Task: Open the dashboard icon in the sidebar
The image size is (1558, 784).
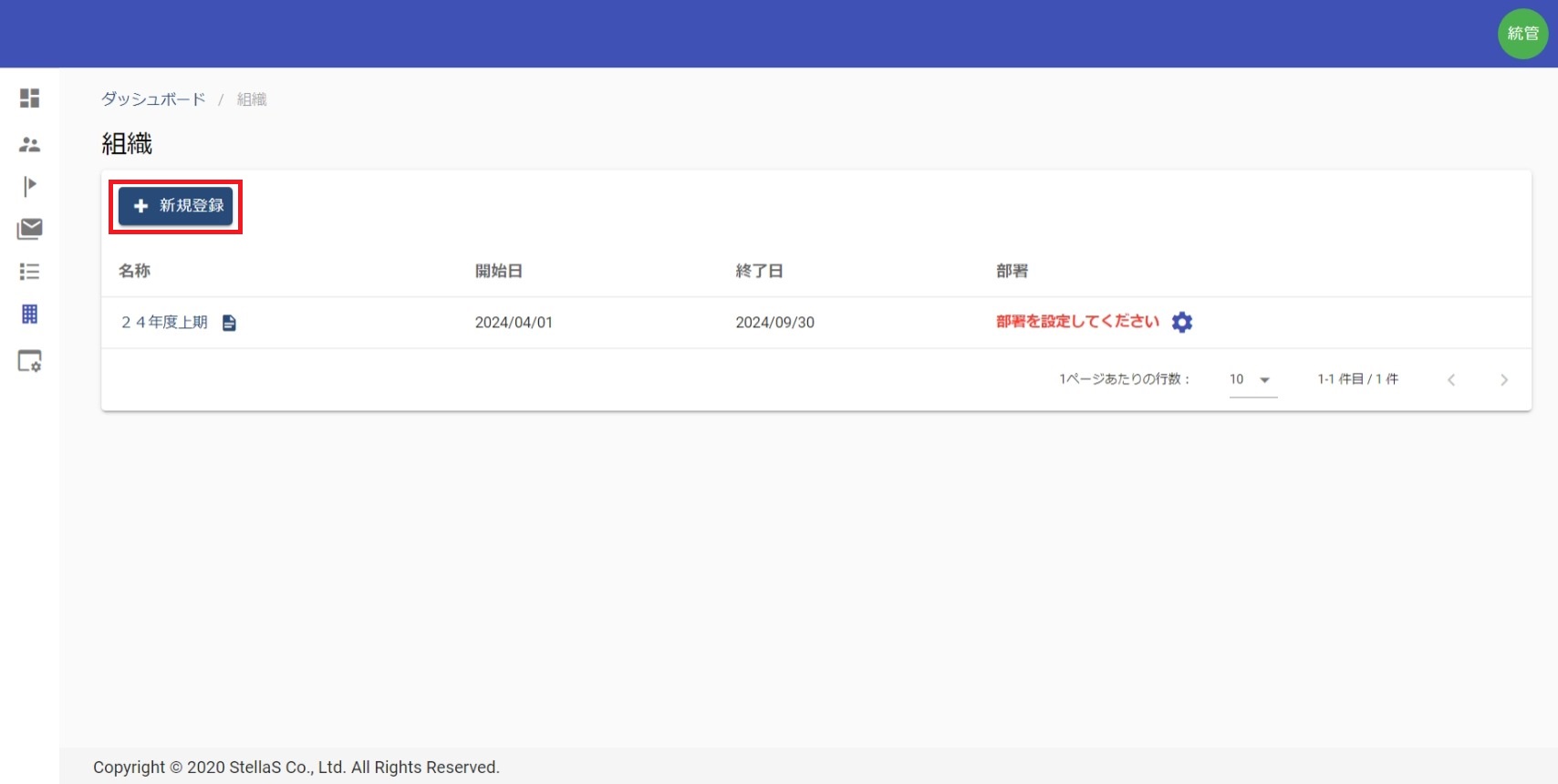Action: tap(29, 98)
